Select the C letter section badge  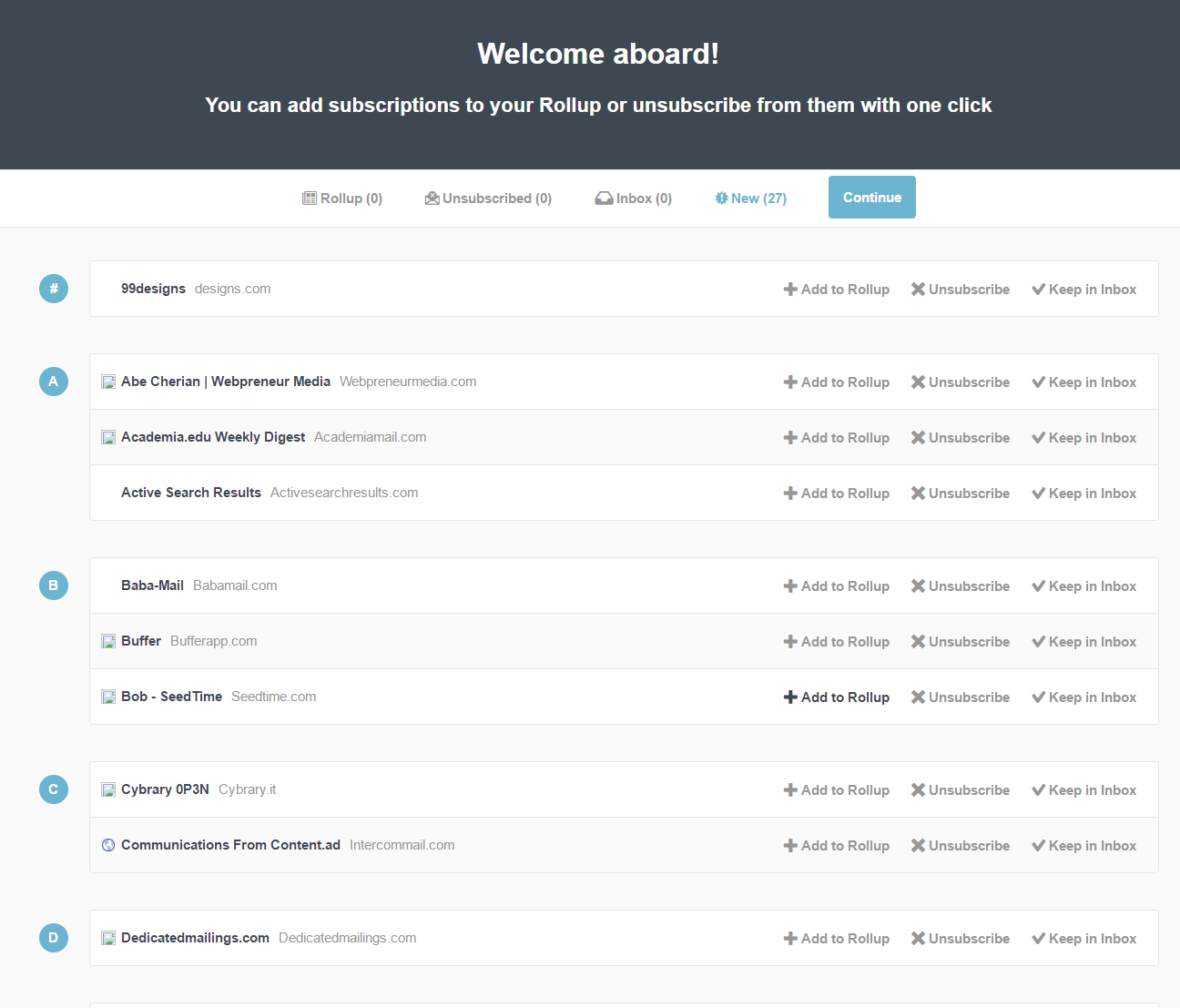click(x=54, y=789)
